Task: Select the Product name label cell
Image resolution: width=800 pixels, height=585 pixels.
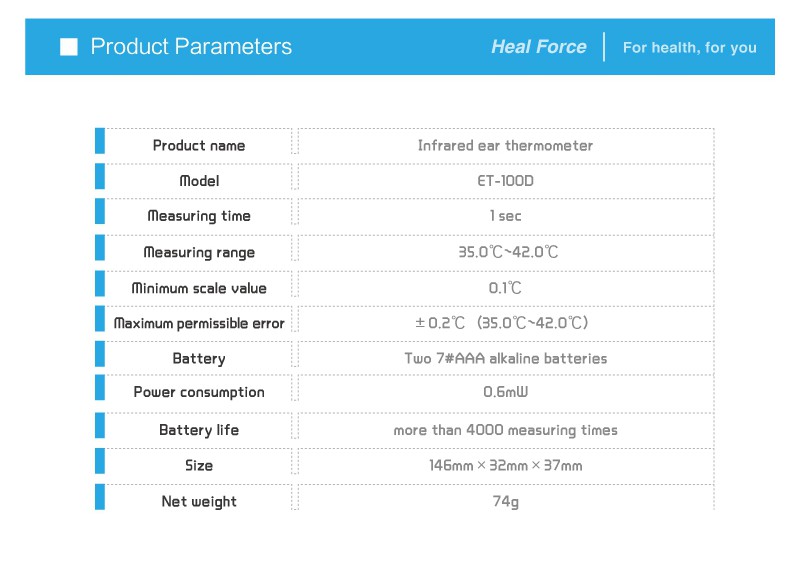Action: [x=199, y=146]
